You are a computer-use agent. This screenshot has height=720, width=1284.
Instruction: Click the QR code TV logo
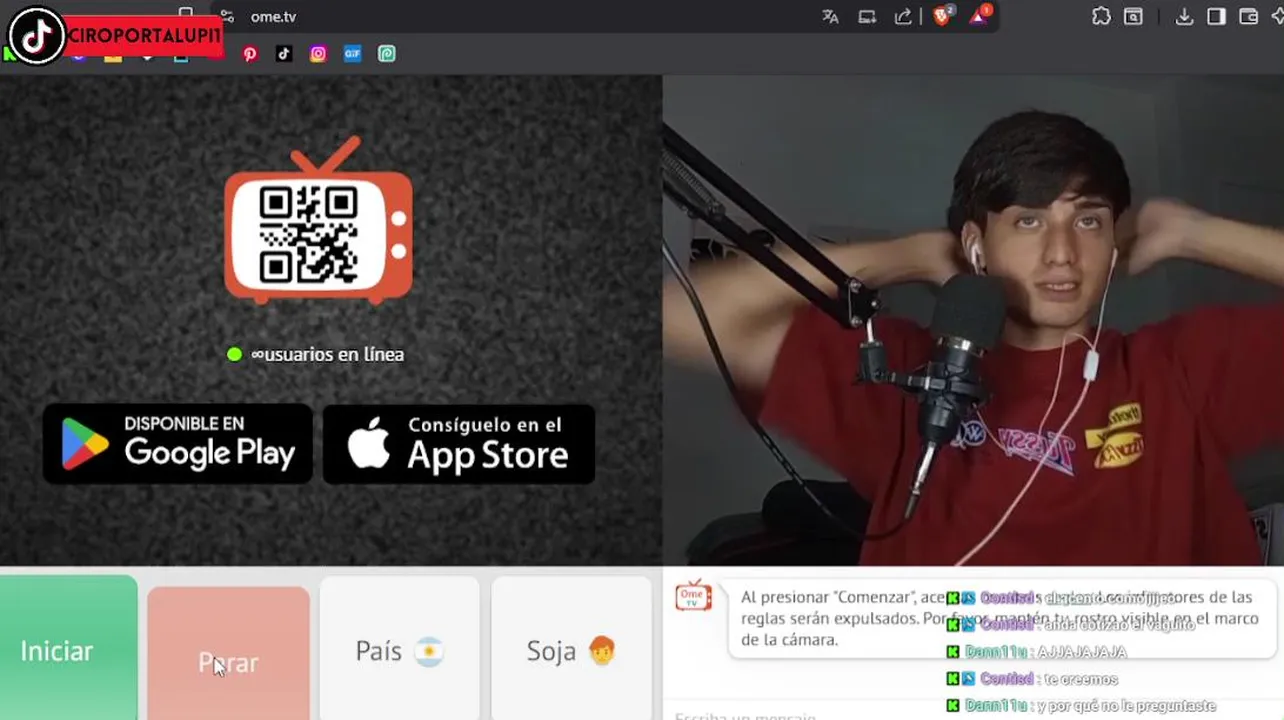tap(318, 220)
